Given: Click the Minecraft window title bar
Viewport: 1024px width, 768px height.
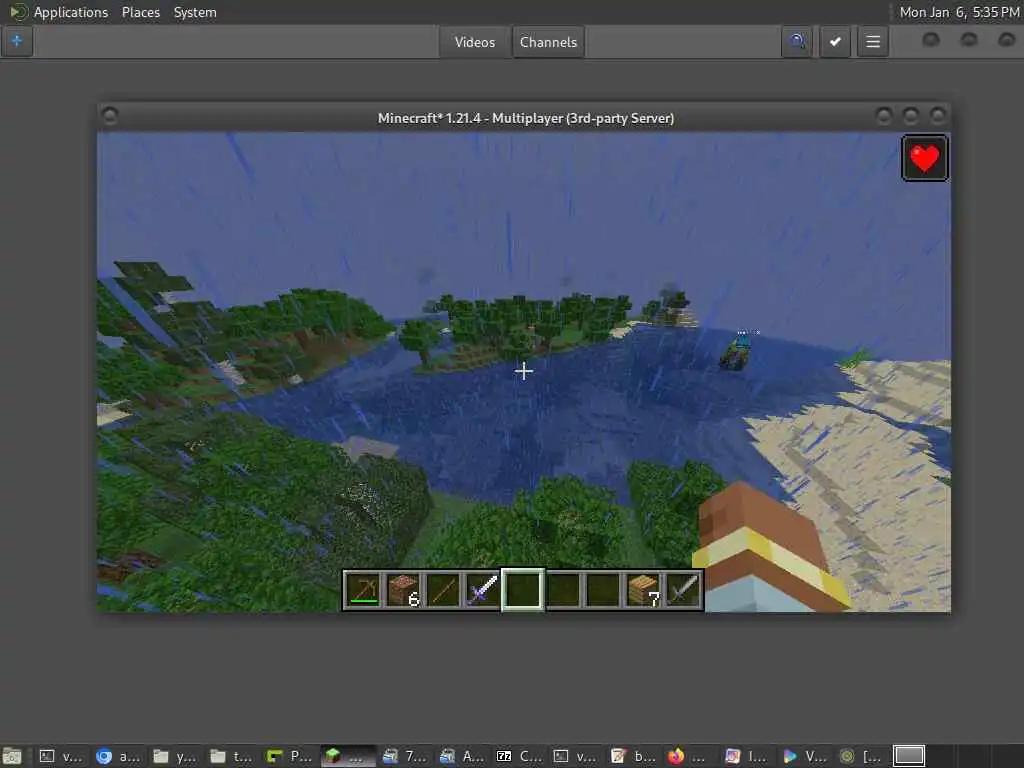Looking at the screenshot, I should [526, 118].
